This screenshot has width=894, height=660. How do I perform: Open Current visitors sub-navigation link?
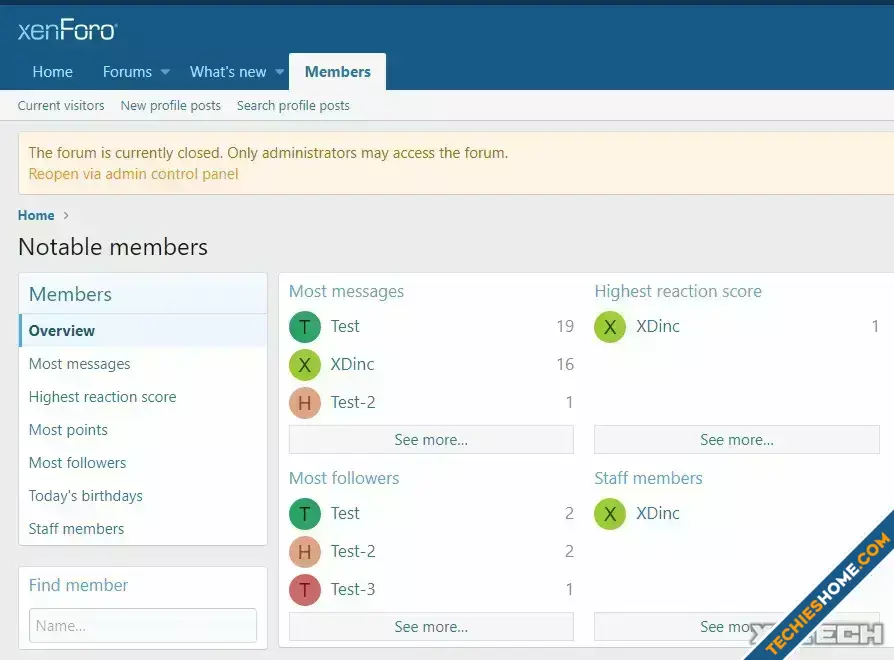click(61, 105)
